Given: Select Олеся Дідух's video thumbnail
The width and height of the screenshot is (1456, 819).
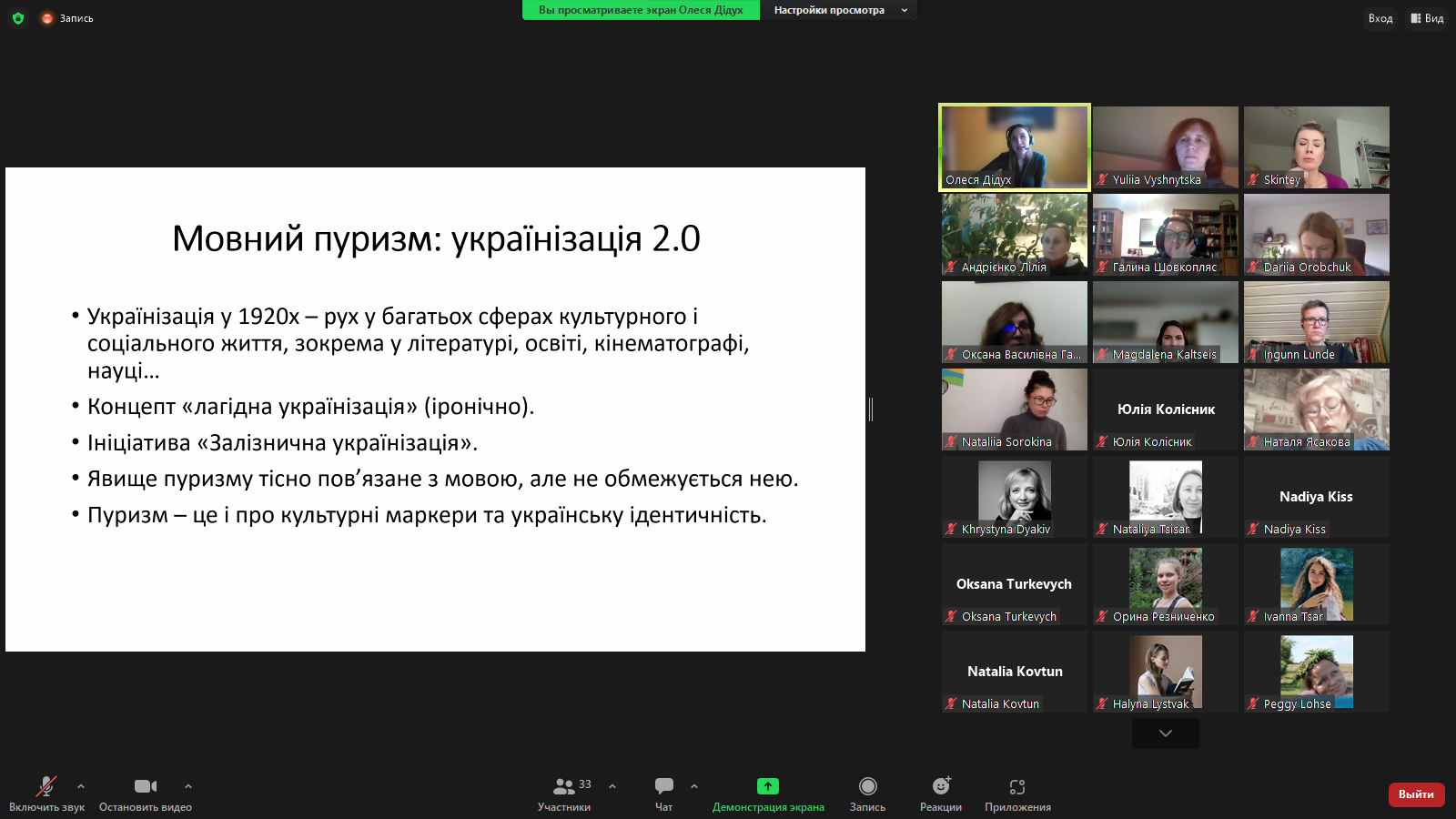Looking at the screenshot, I should 1015,147.
